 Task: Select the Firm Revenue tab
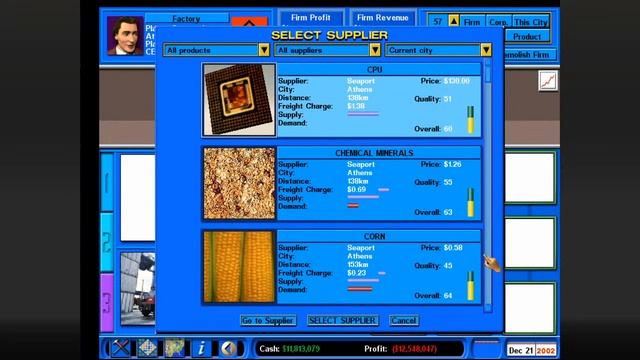[x=382, y=18]
